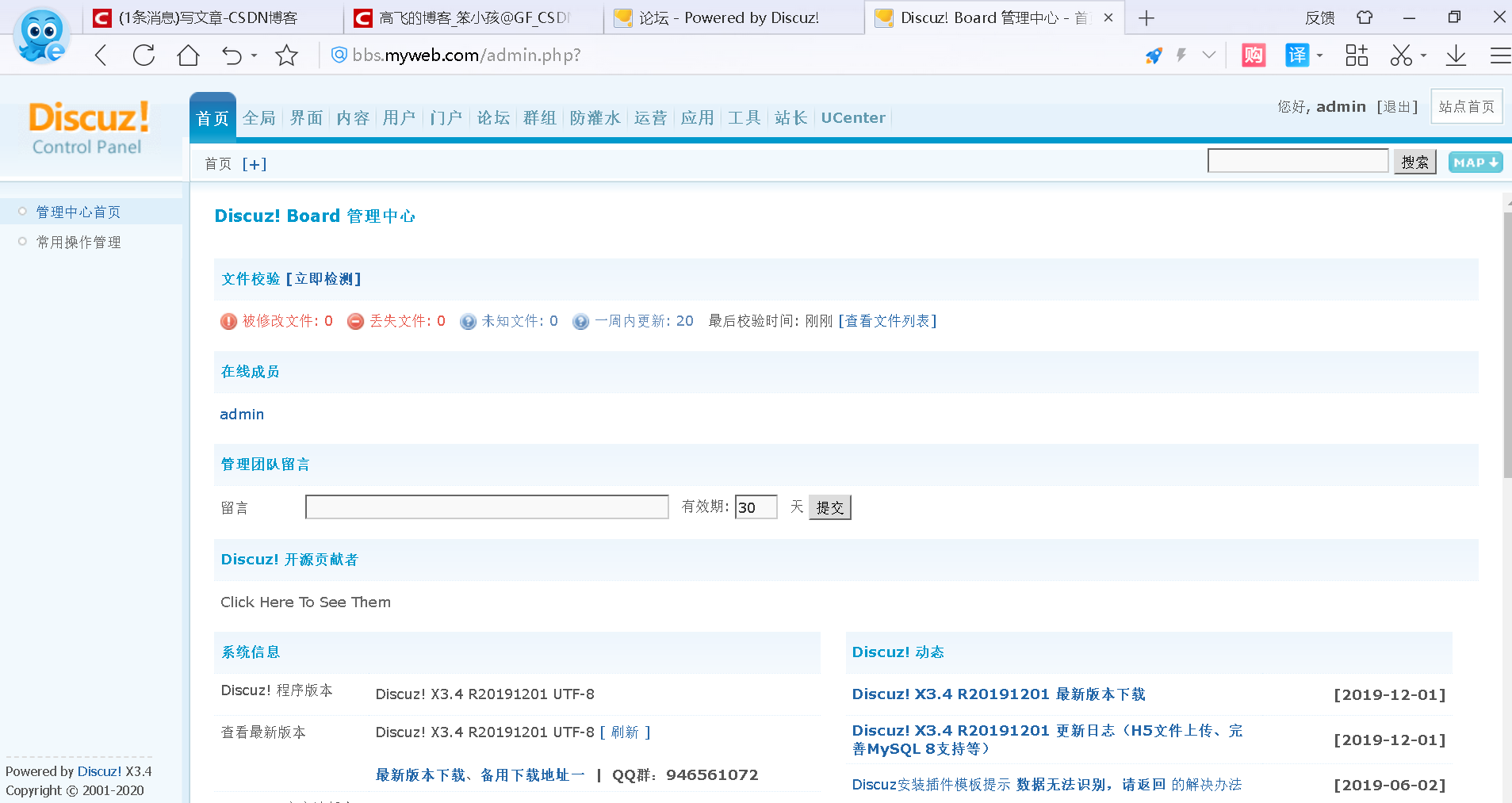Open the 全局 admin menu
The height and width of the screenshot is (803, 1512).
tap(259, 118)
